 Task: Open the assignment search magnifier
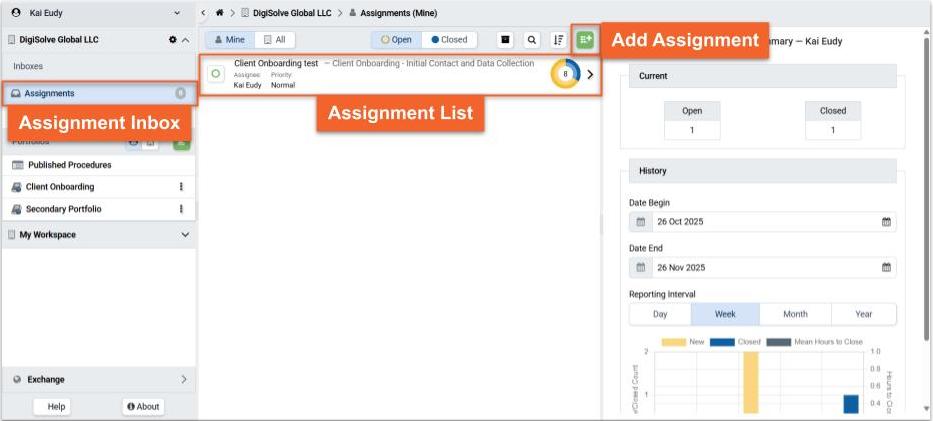pos(532,40)
